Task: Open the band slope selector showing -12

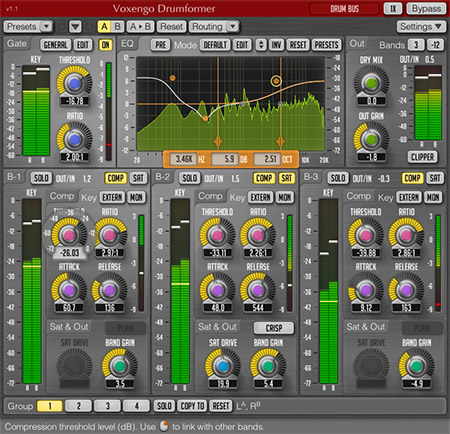Action: tap(435, 45)
